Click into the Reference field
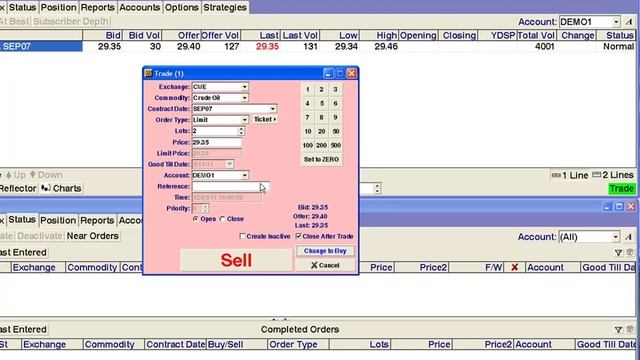Screen dimensions: 640x360 (231, 187)
